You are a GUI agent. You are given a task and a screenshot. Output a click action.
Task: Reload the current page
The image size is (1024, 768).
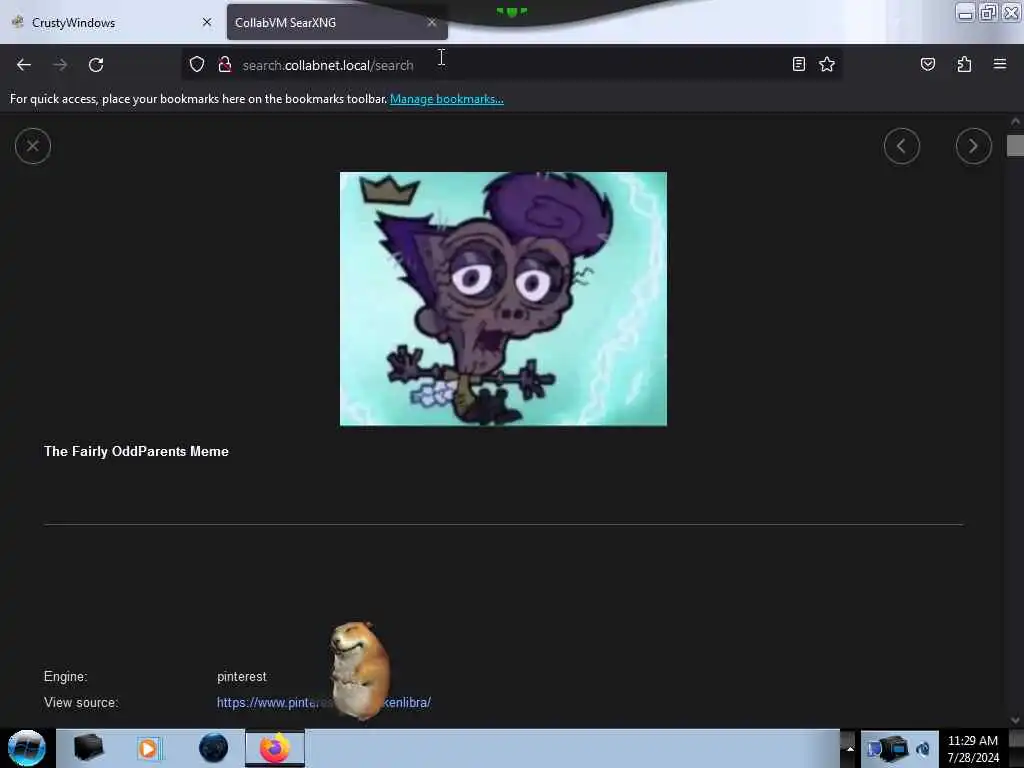point(96,65)
